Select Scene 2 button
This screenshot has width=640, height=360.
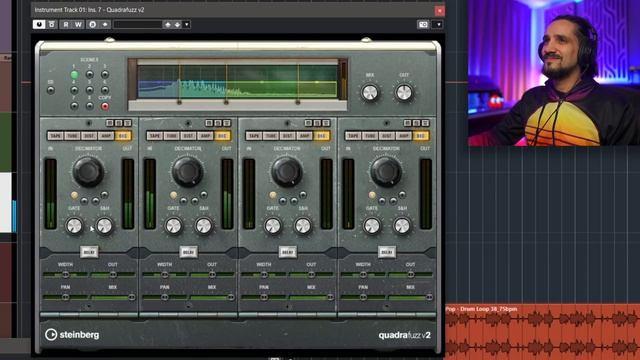[x=89, y=75]
